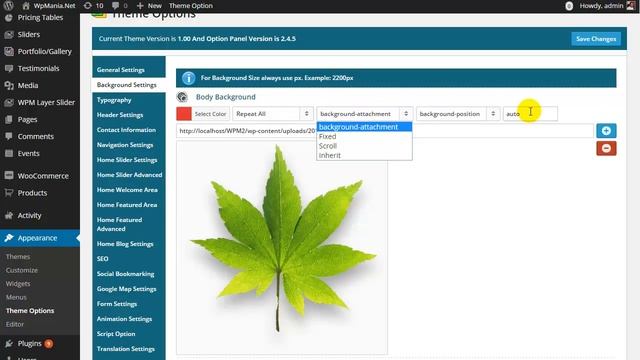Click the WordPress logo in admin bar
The image size is (640, 360).
8,6
